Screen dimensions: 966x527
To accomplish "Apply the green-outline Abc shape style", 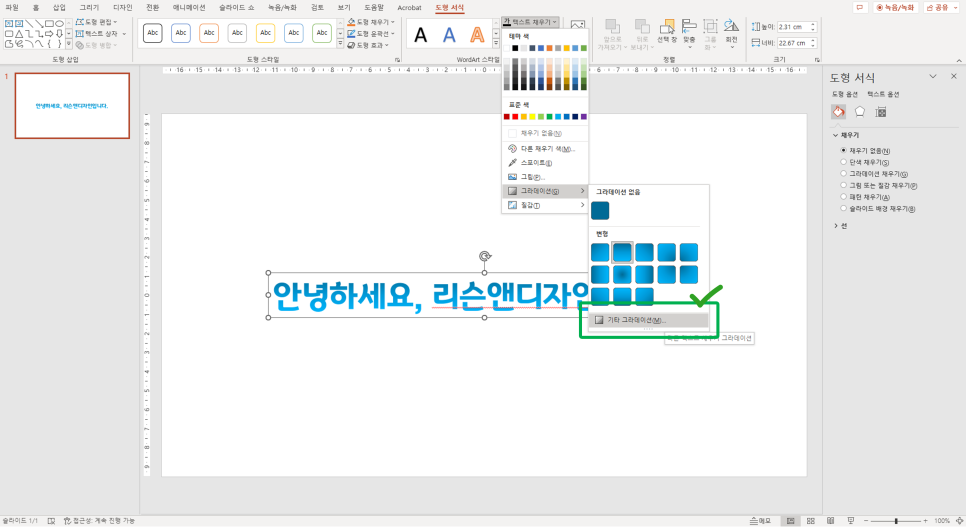I will 322,33.
